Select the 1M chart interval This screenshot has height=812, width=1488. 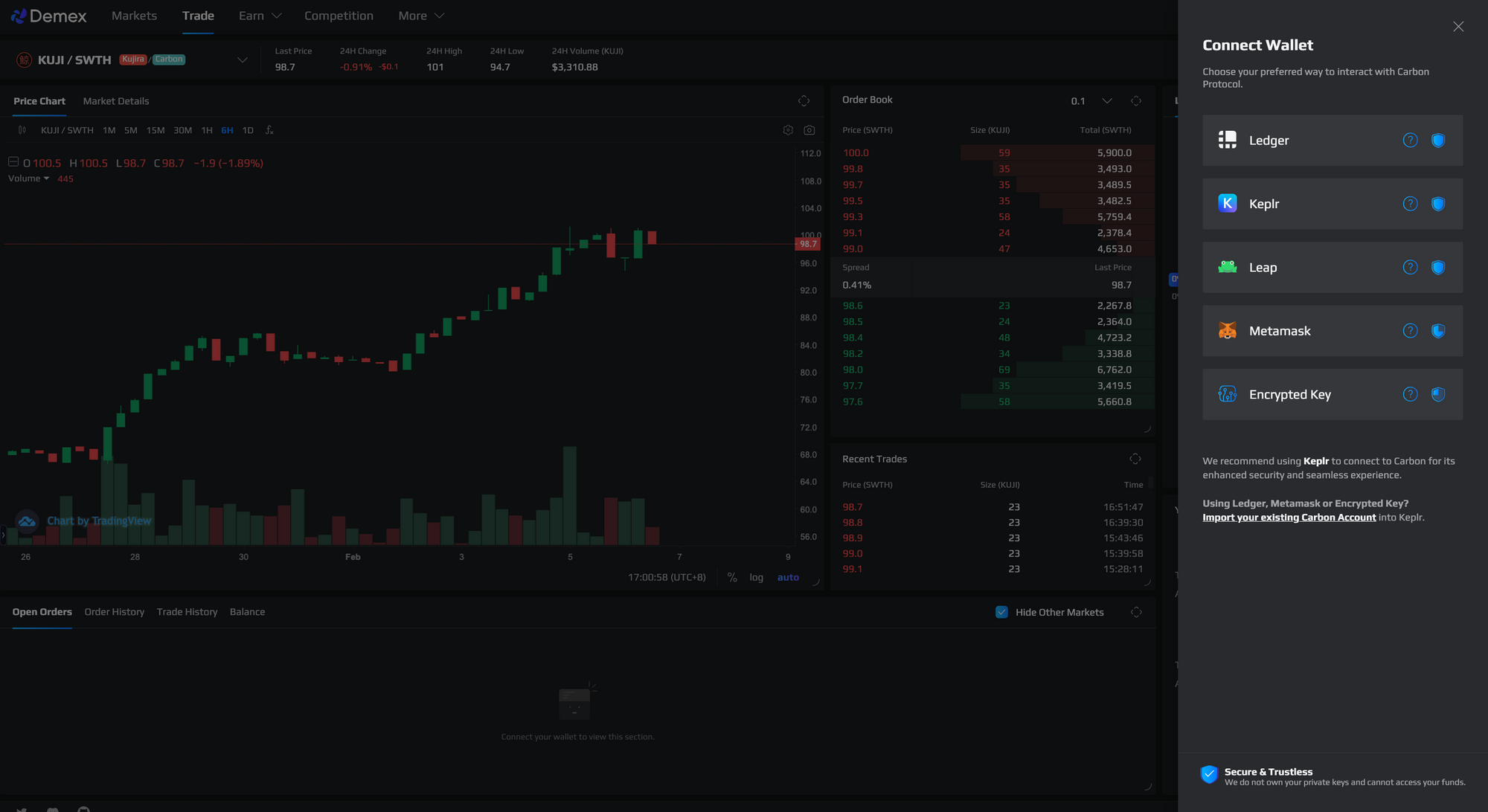[x=109, y=130]
